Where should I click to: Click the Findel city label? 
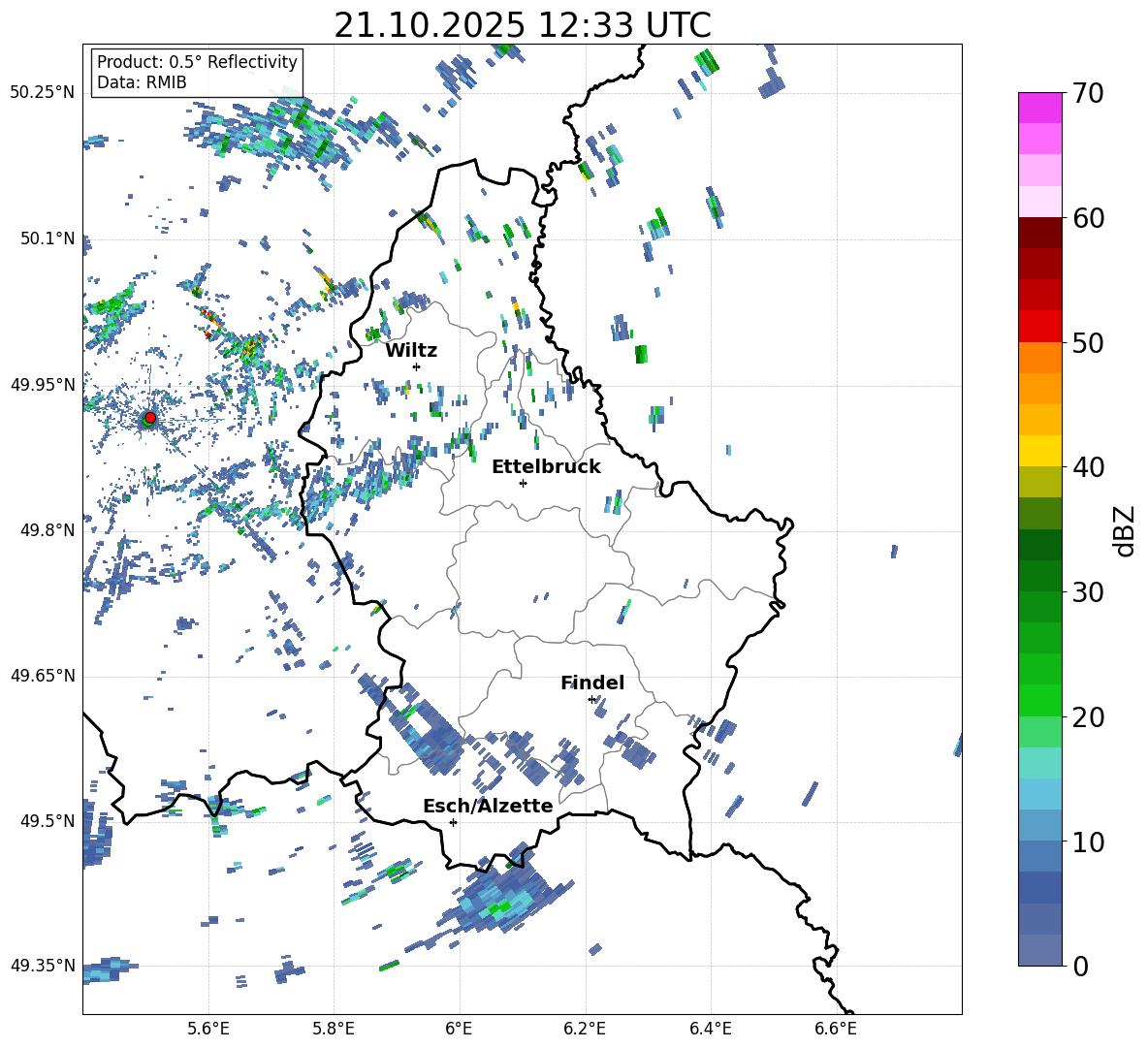[x=592, y=683]
